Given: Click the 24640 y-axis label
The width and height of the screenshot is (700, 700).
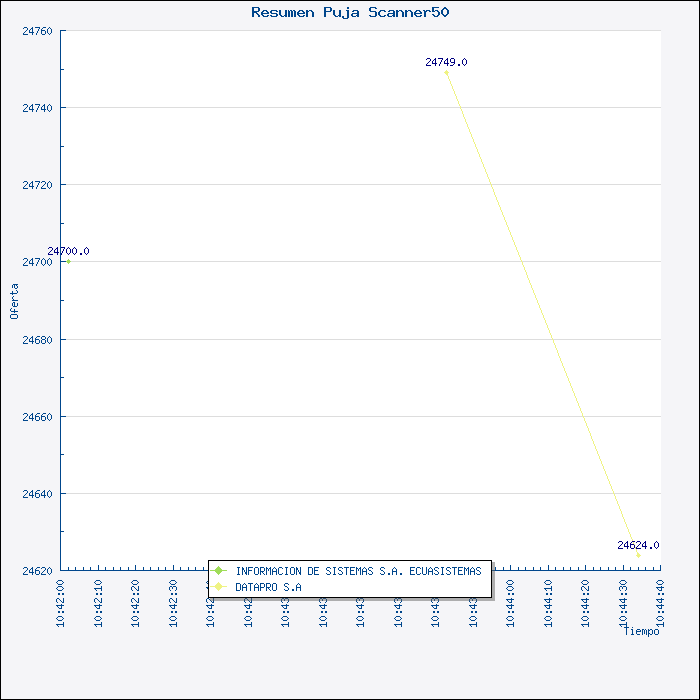Looking at the screenshot, I should point(38,494).
